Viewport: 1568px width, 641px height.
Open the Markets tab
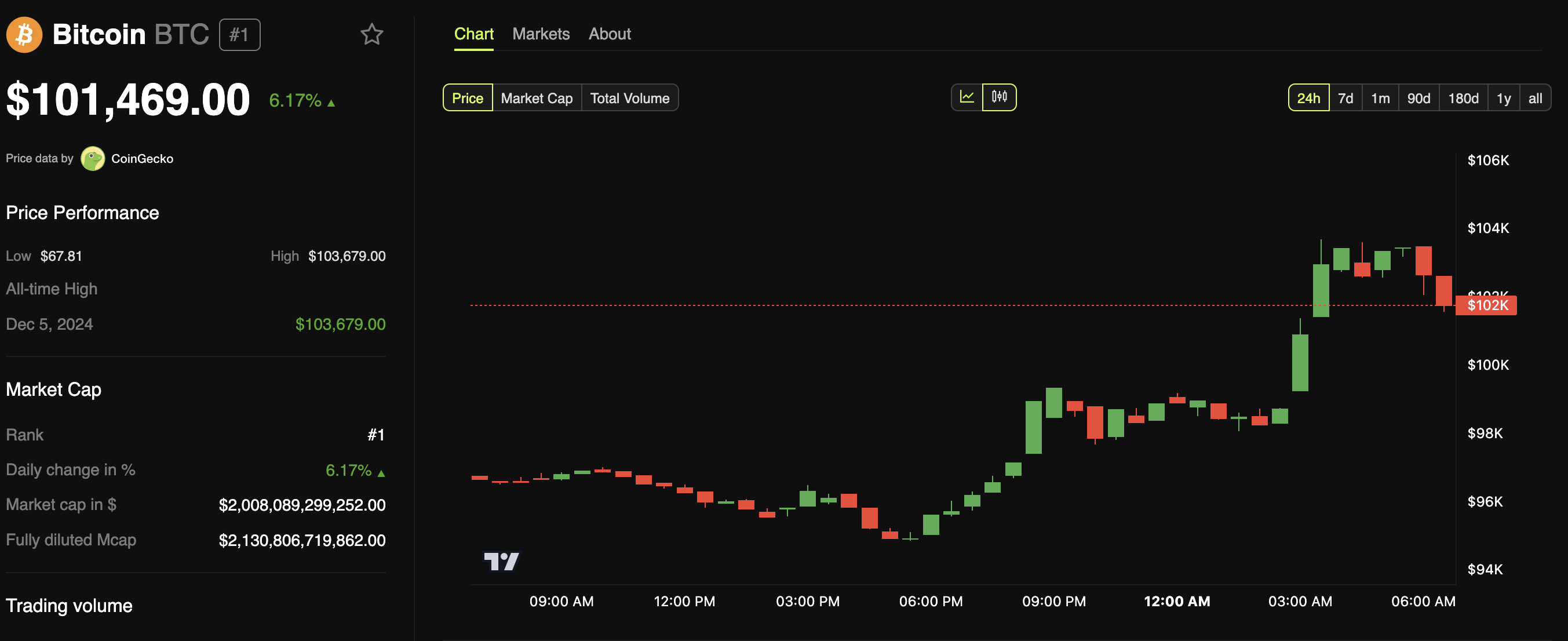click(x=541, y=34)
